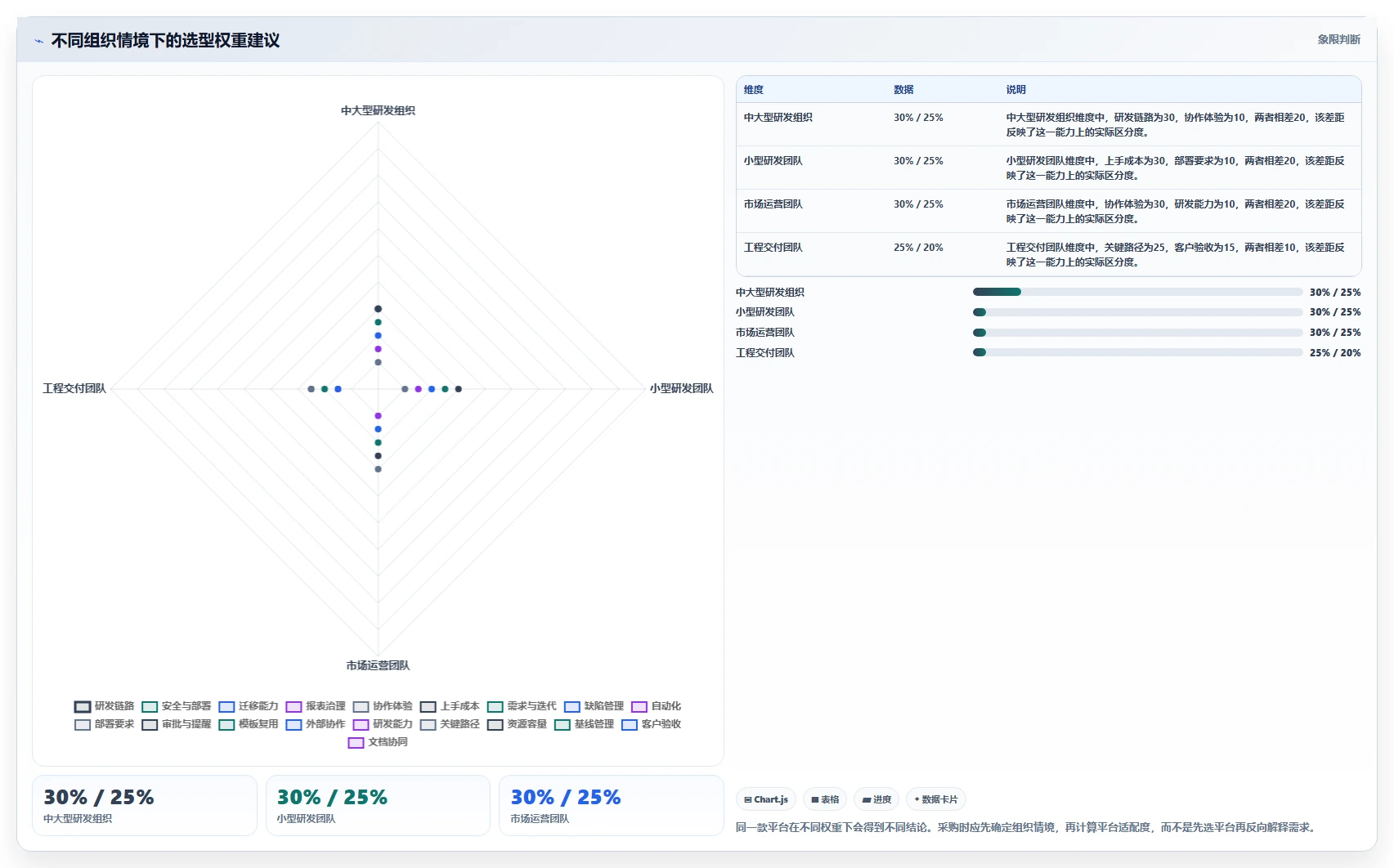This screenshot has height=868, width=1394.
Task: Select the 工程交付团队 table row name
Action: coord(773,248)
